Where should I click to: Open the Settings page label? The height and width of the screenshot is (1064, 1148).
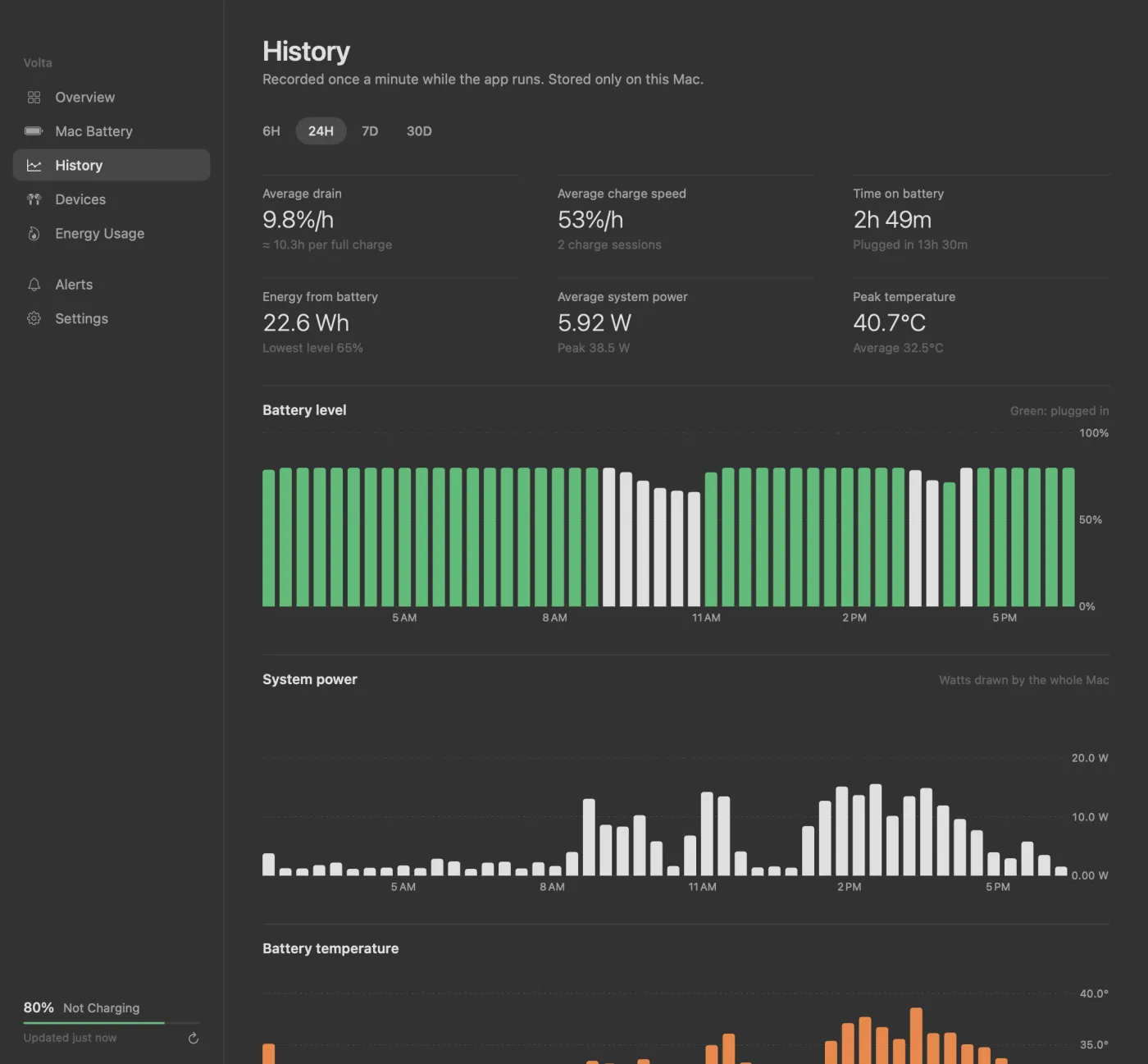[x=81, y=318]
